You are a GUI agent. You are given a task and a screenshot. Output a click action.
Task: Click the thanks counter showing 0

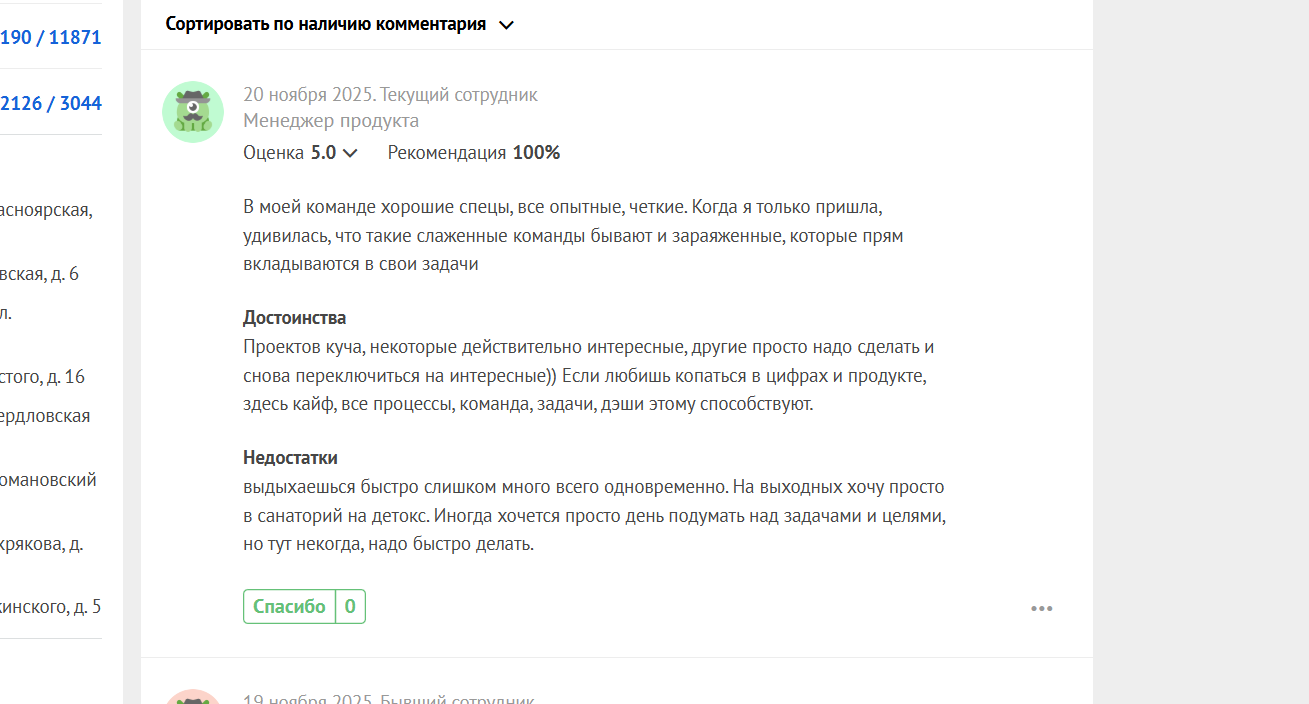350,606
